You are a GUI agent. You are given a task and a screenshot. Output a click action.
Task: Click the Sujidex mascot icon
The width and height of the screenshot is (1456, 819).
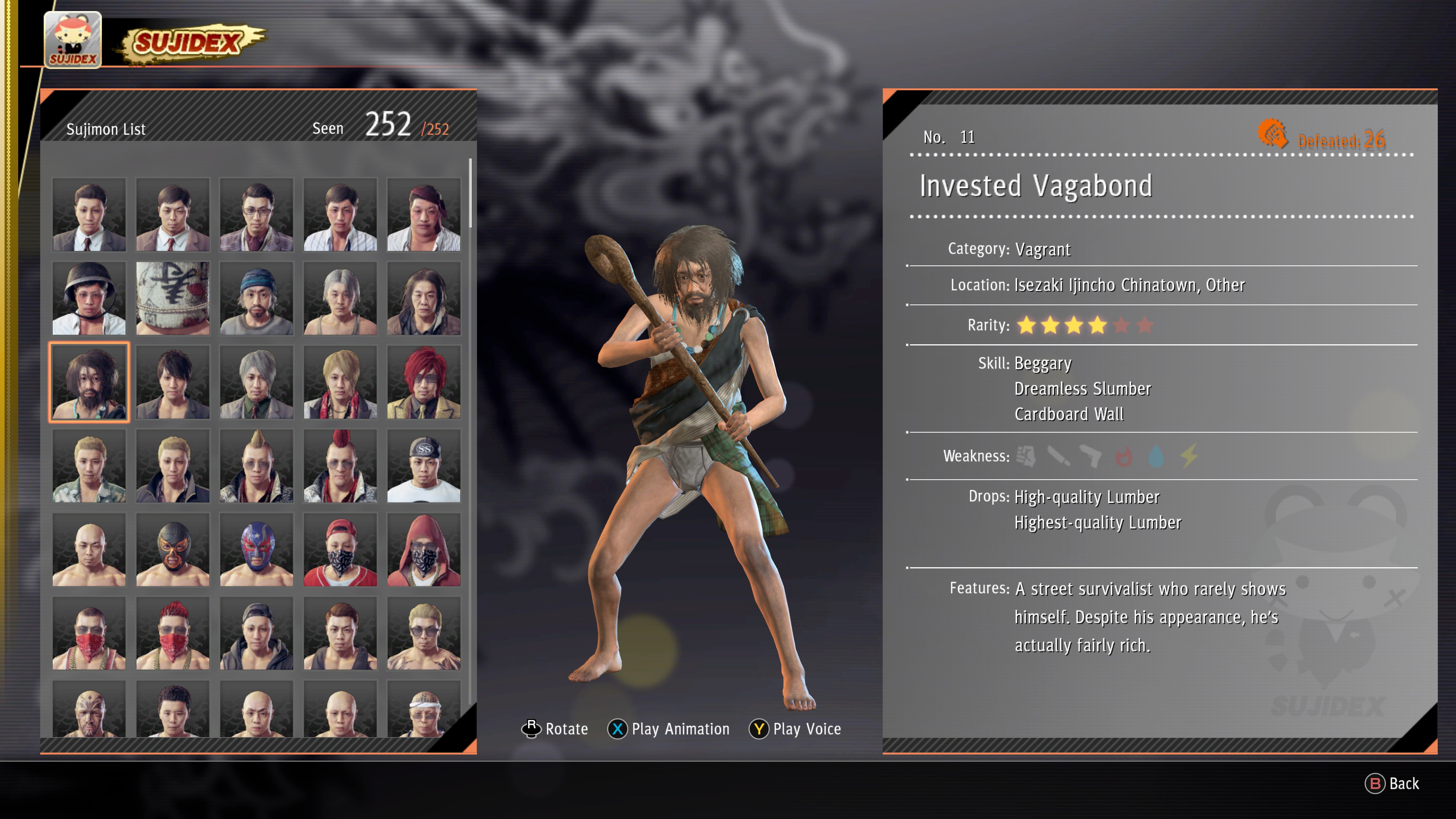point(73,39)
